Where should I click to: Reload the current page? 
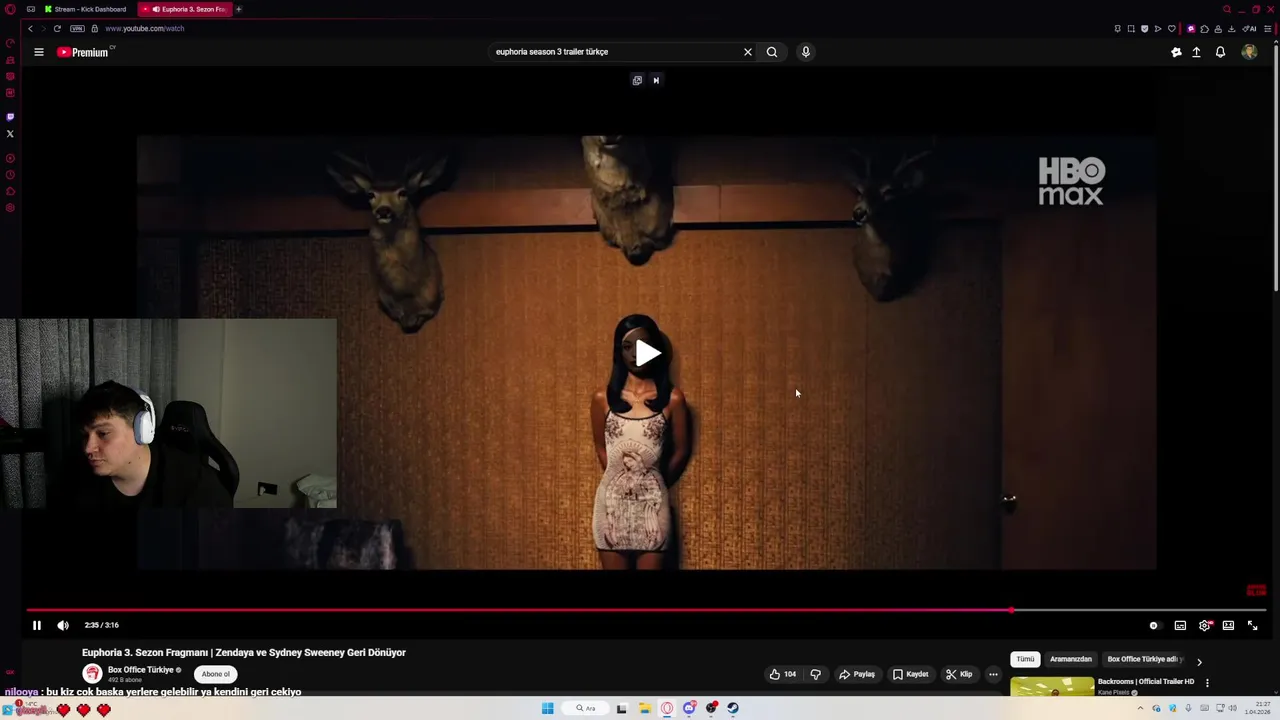[x=57, y=28]
